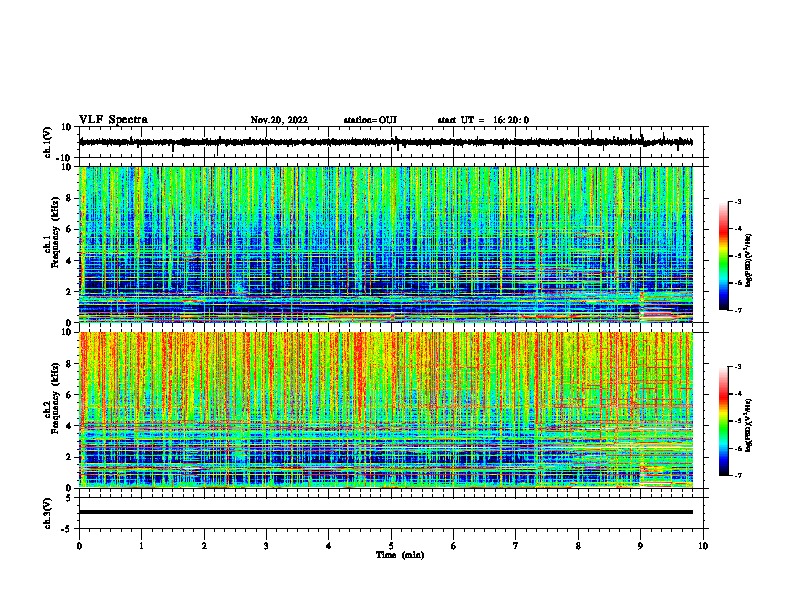Click the "8" kHz tick on ch.1 frequency axis
Viewport: 792px width, 612px height.
click(x=70, y=198)
